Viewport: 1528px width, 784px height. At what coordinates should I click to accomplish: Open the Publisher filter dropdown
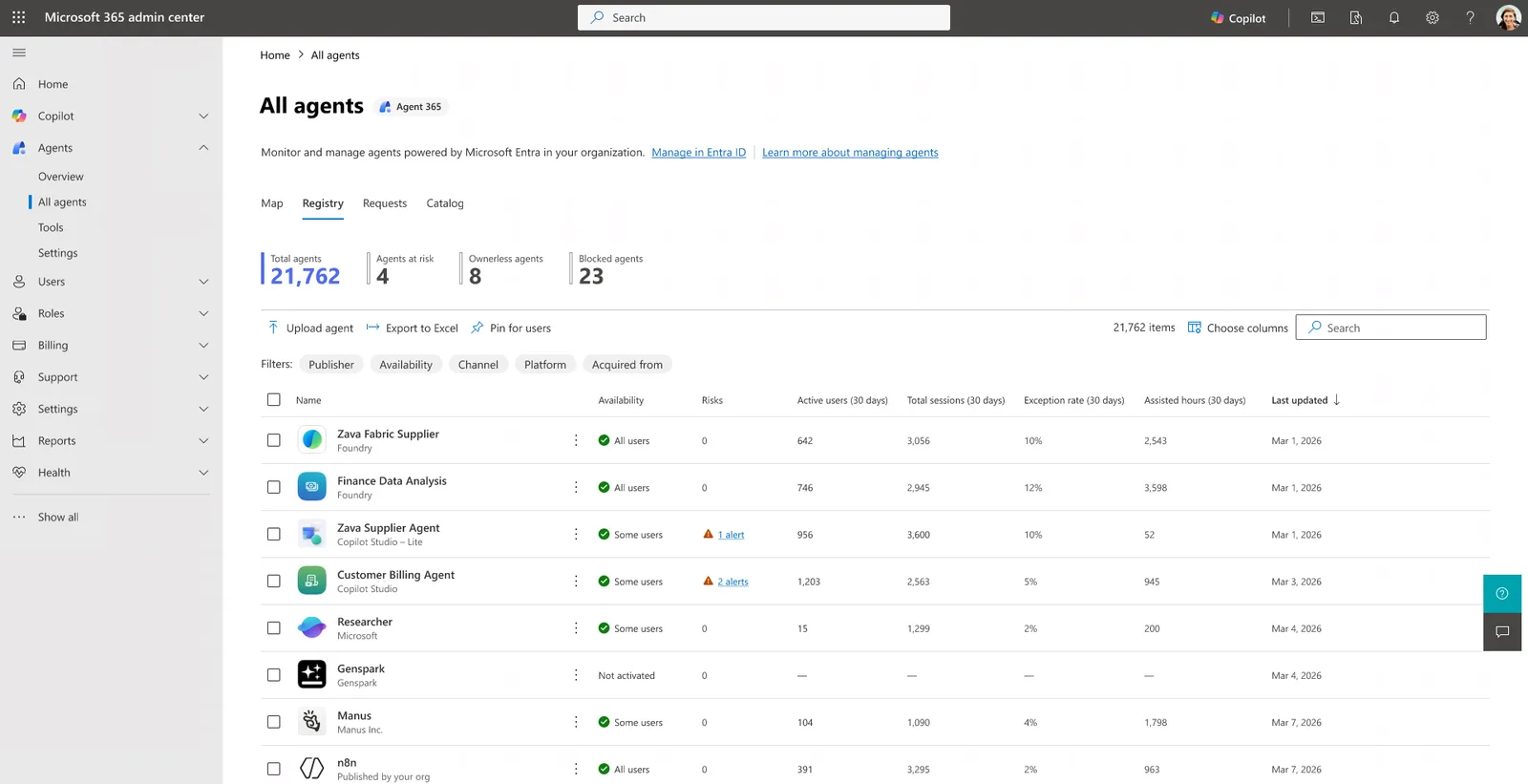tap(331, 364)
